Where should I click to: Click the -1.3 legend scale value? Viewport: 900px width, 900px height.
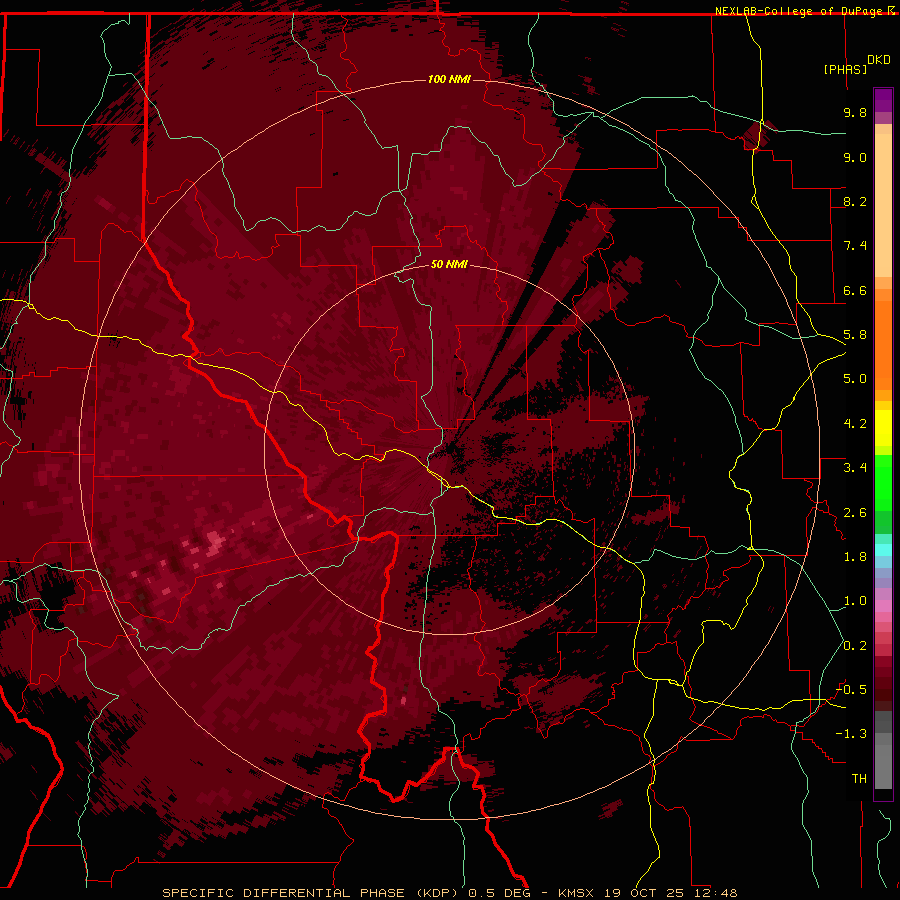(851, 734)
